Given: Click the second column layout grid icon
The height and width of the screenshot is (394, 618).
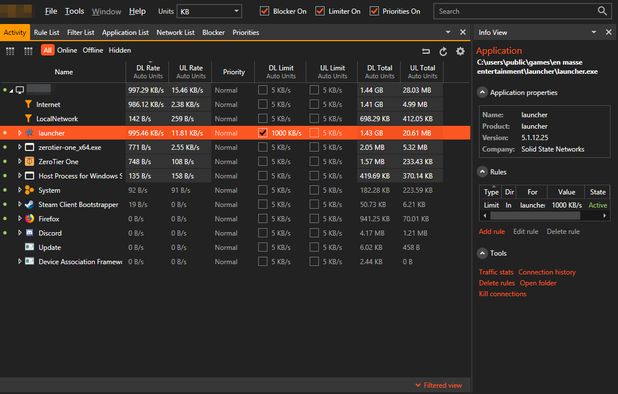Looking at the screenshot, I should coord(28,51).
